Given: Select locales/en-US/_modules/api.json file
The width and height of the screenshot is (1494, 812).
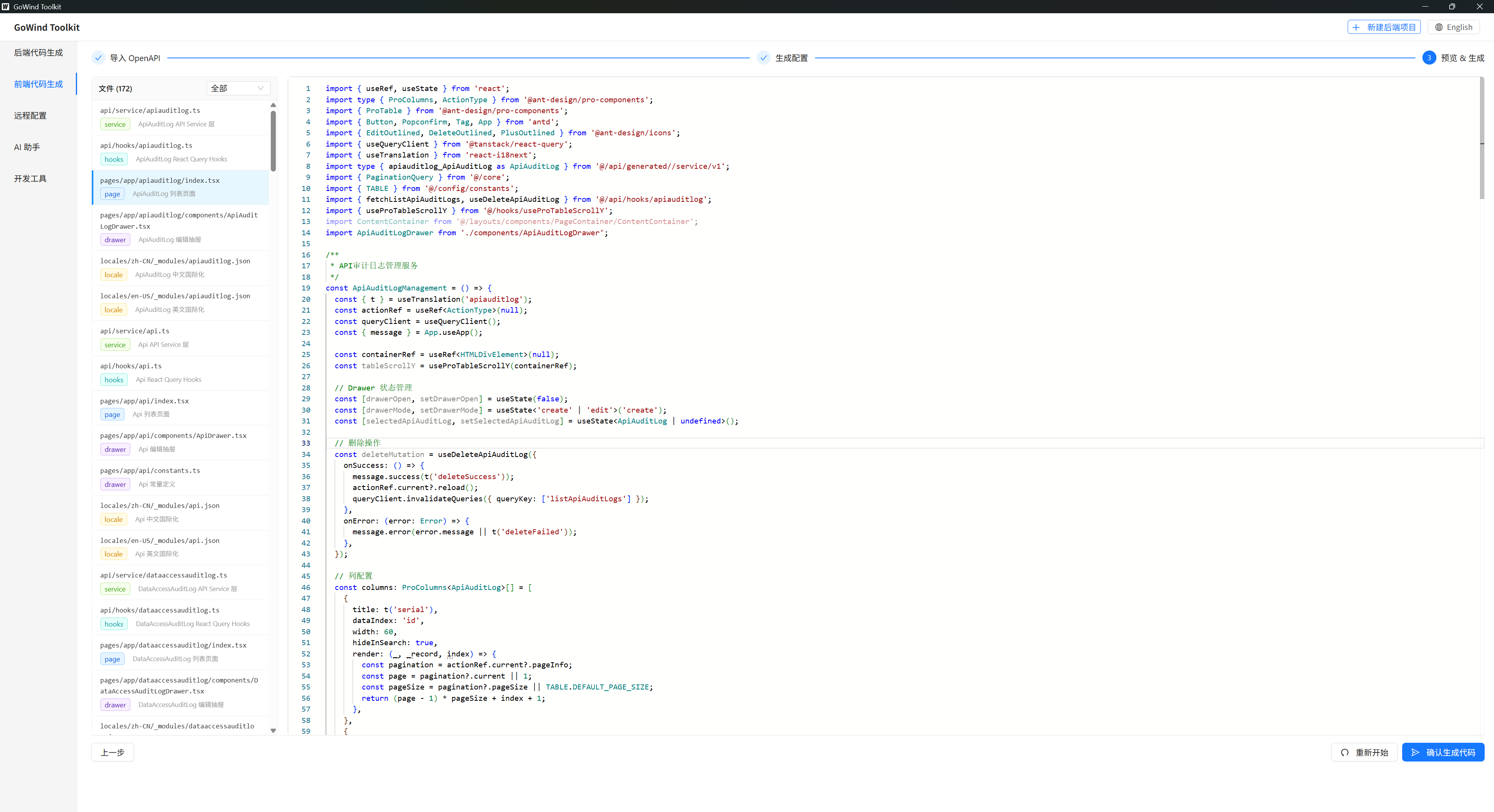Looking at the screenshot, I should point(181,548).
